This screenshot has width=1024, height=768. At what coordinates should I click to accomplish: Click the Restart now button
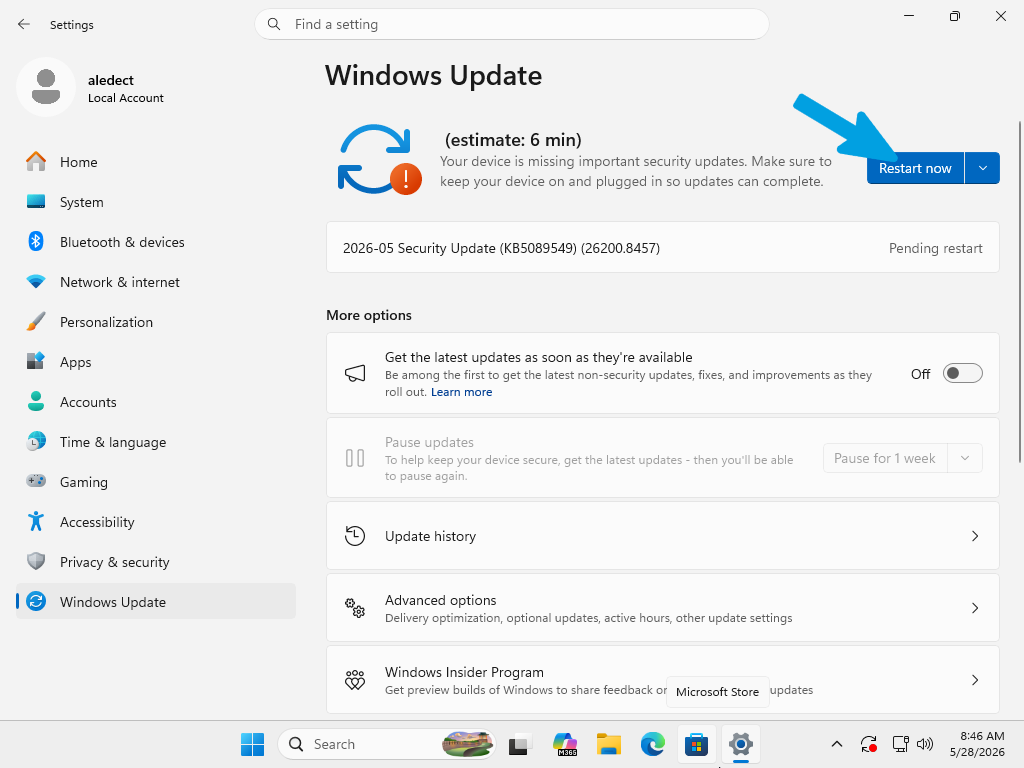915,168
